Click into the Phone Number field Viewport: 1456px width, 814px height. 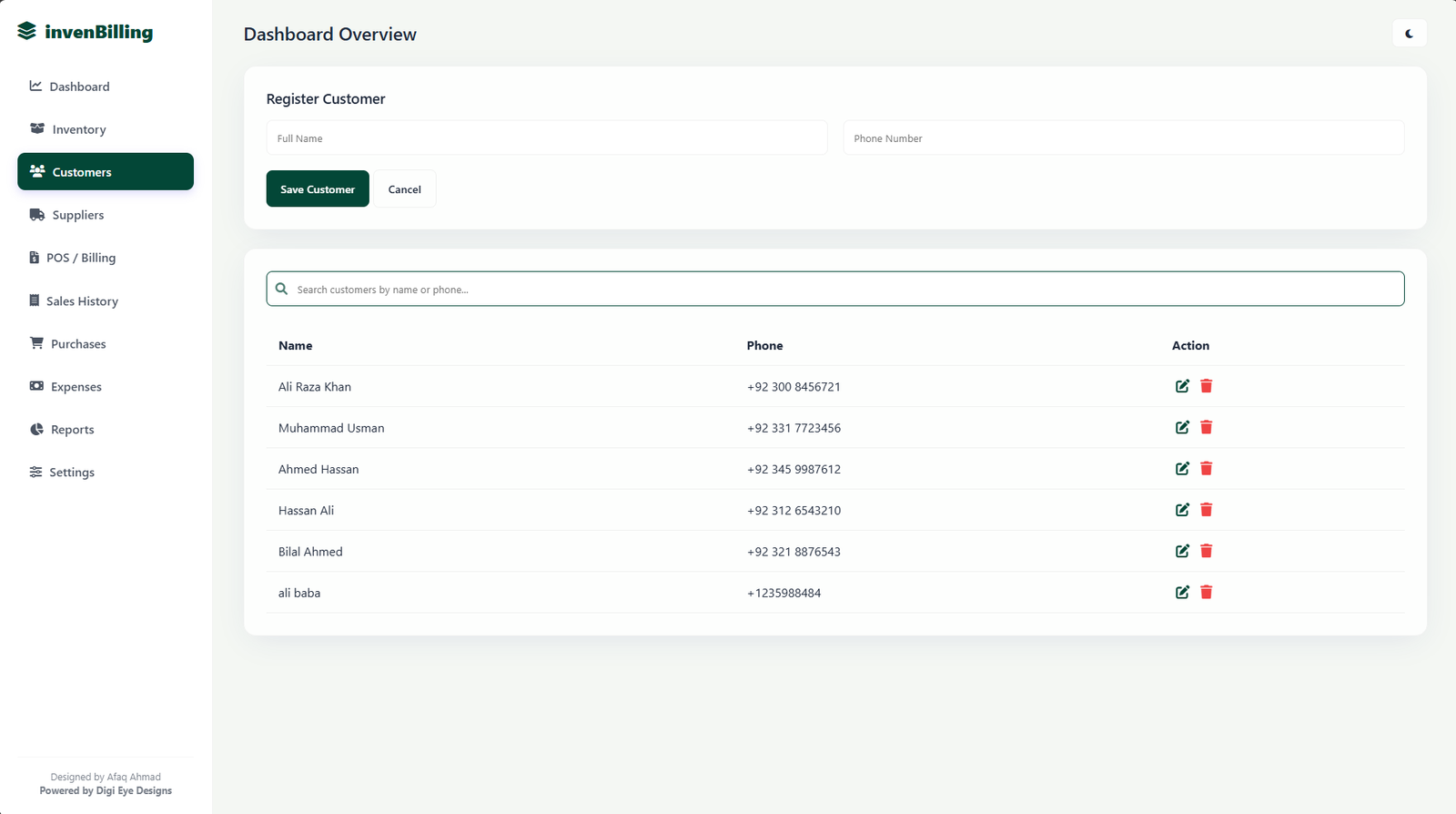1123,138
